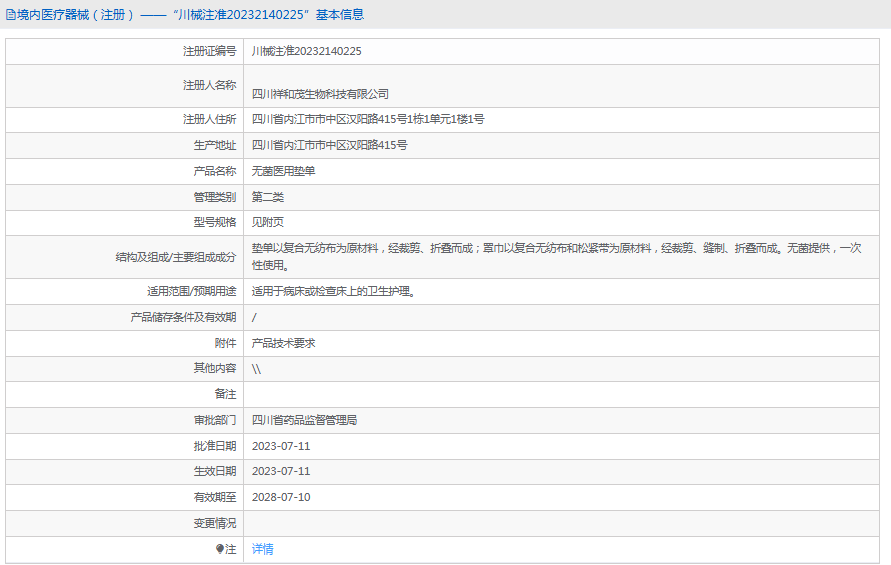Click the 见附页 model specification value
This screenshot has width=891, height=565.
click(268, 222)
